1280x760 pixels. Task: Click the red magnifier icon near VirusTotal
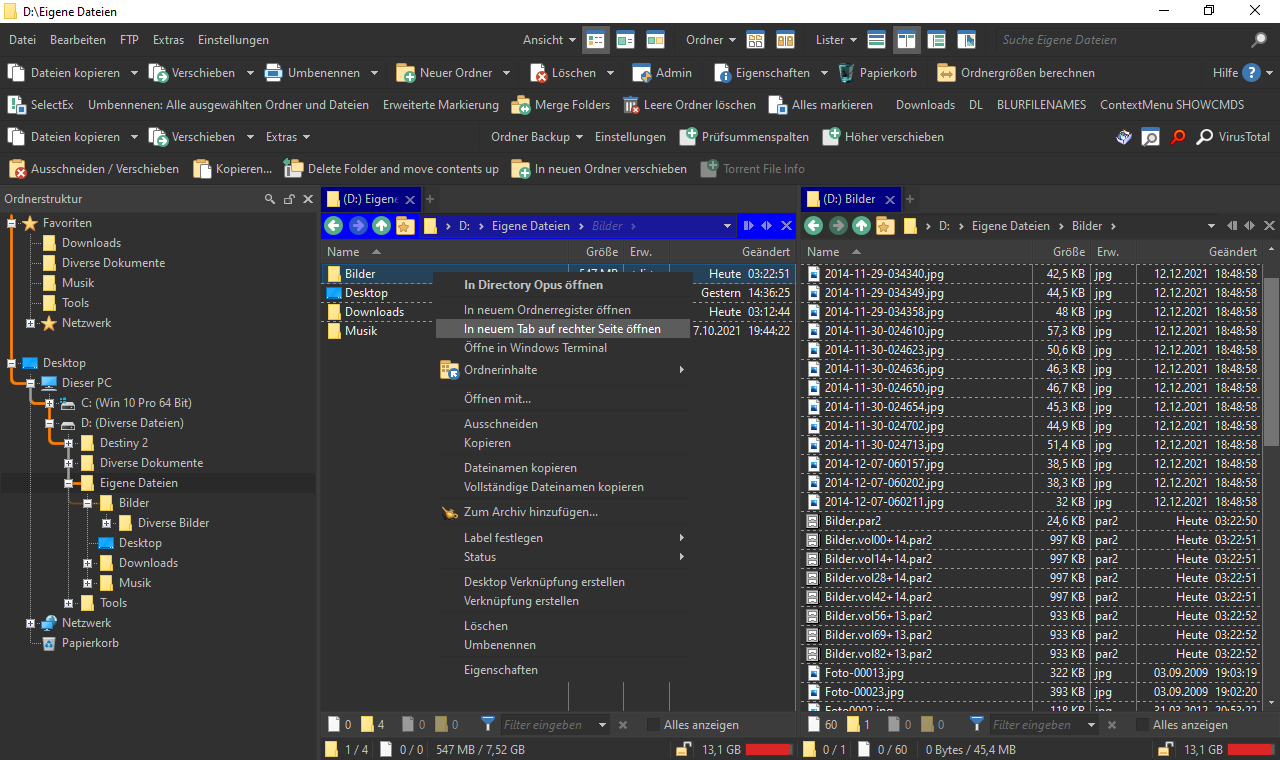click(1178, 137)
